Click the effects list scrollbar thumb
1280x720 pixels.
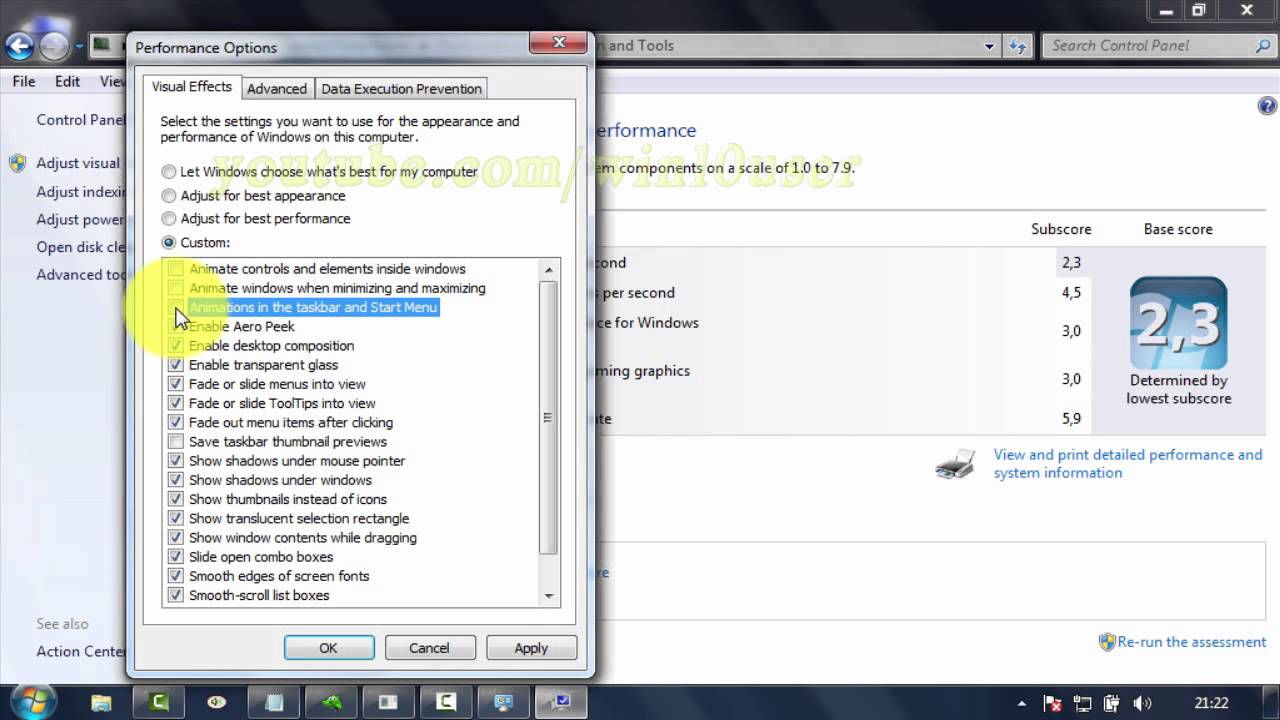click(x=548, y=417)
